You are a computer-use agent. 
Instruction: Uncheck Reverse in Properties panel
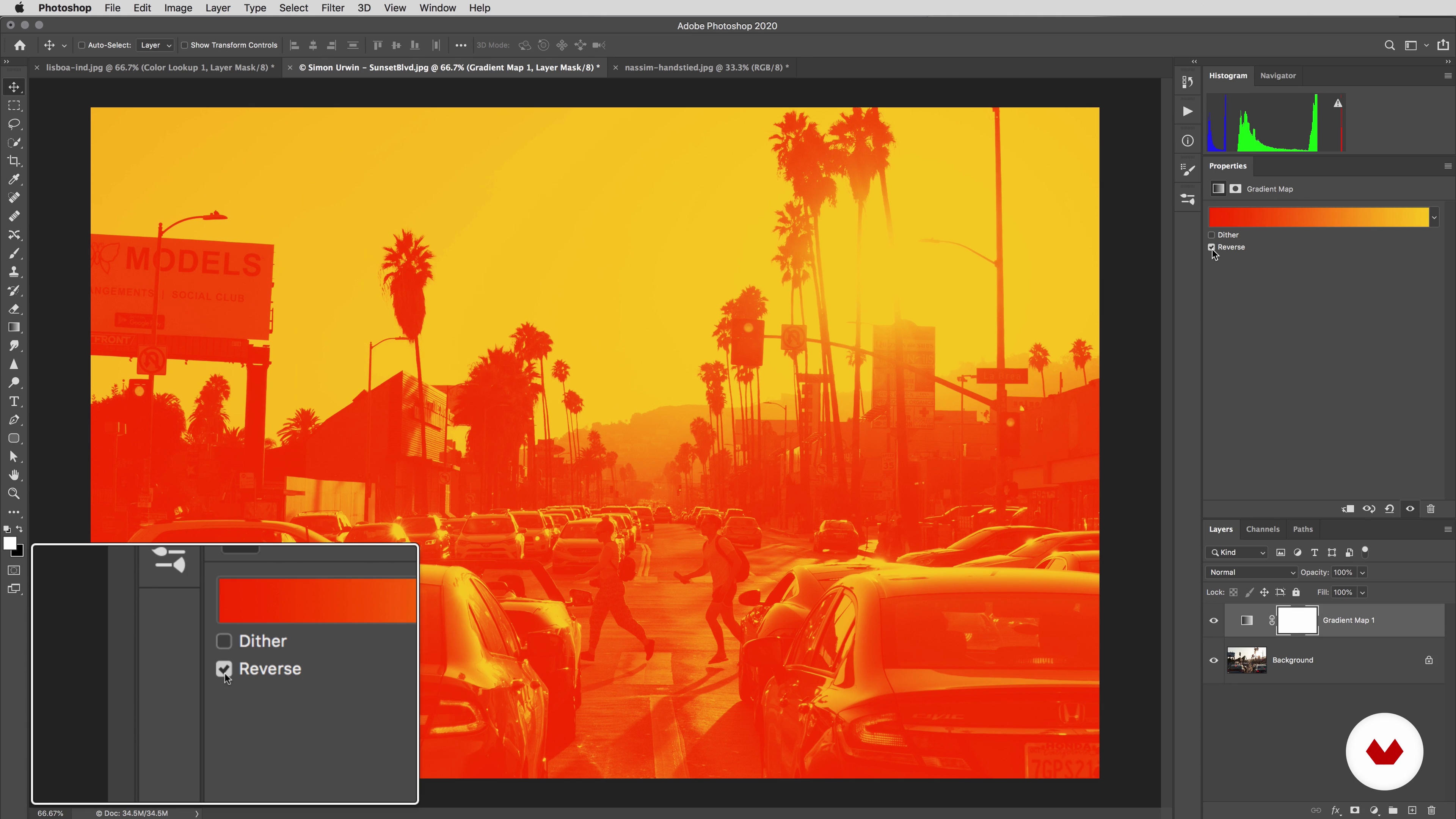click(1211, 247)
